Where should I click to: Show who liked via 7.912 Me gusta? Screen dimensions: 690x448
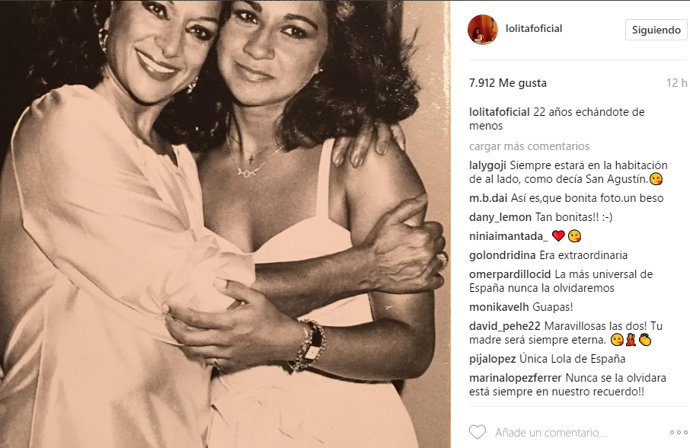tap(508, 83)
